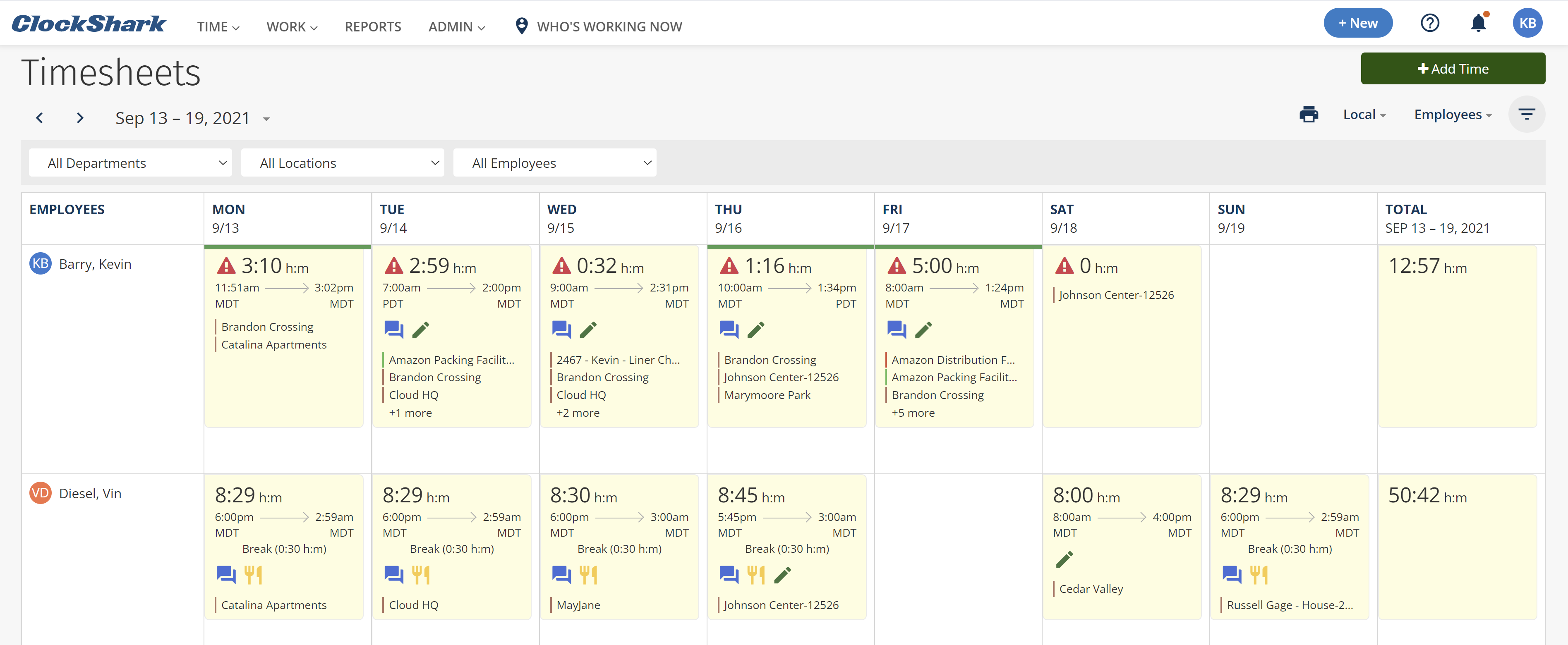
Task: Open the filter panel icon
Action: coord(1527,114)
